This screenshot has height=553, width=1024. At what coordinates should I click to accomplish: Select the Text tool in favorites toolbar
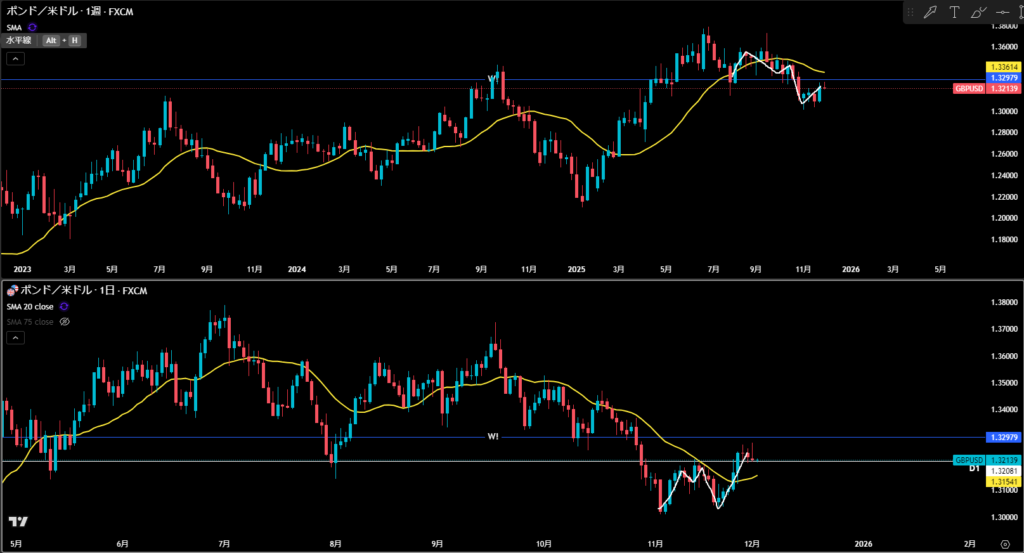point(954,12)
